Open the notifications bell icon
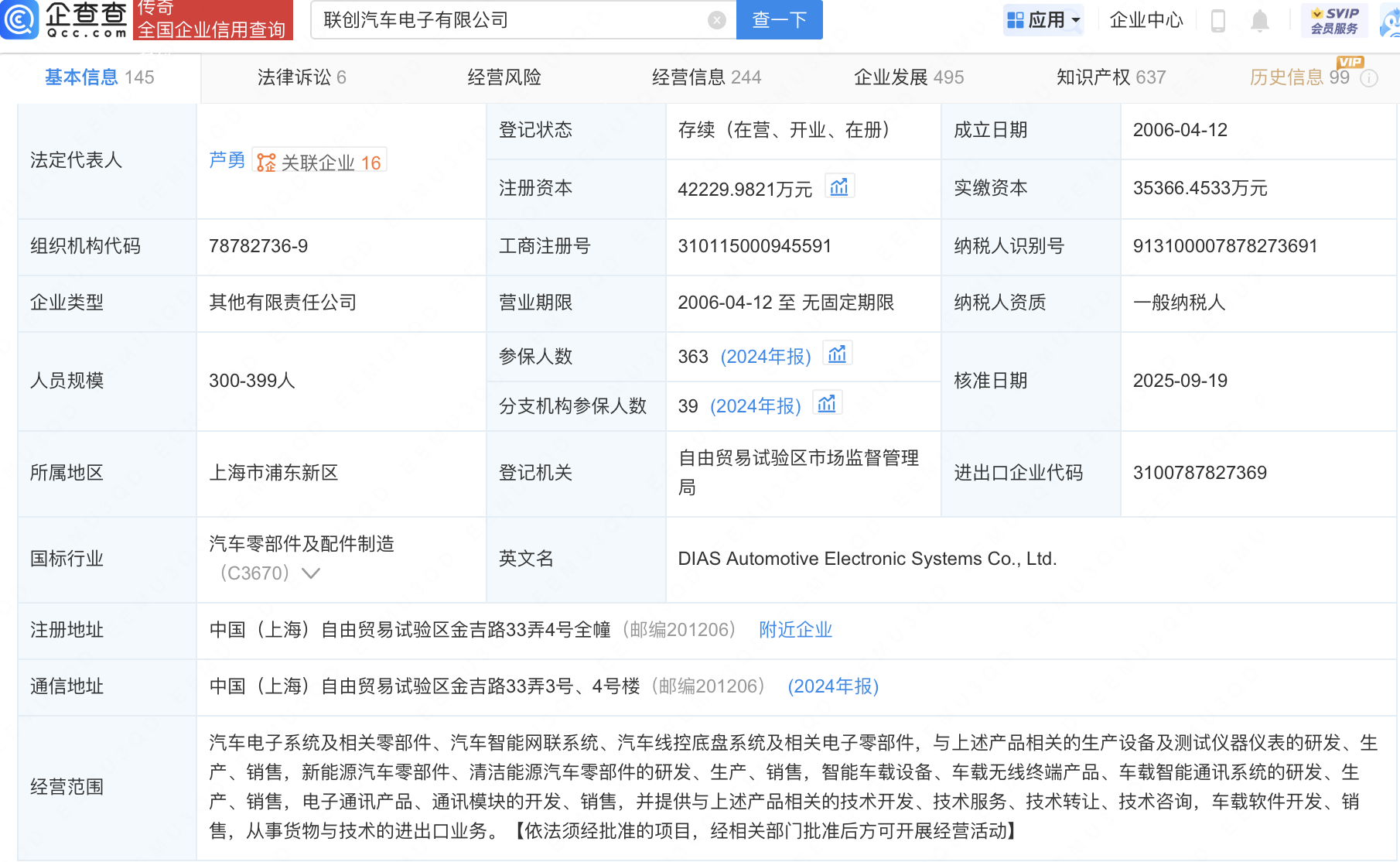 coord(1260,20)
